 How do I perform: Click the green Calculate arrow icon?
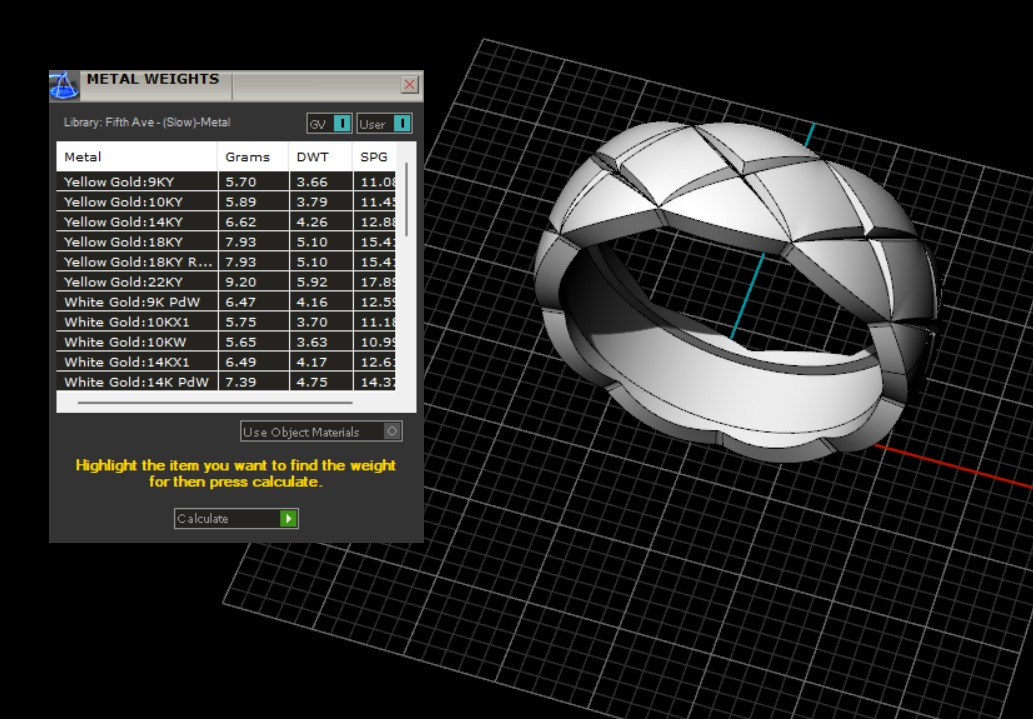click(x=289, y=519)
